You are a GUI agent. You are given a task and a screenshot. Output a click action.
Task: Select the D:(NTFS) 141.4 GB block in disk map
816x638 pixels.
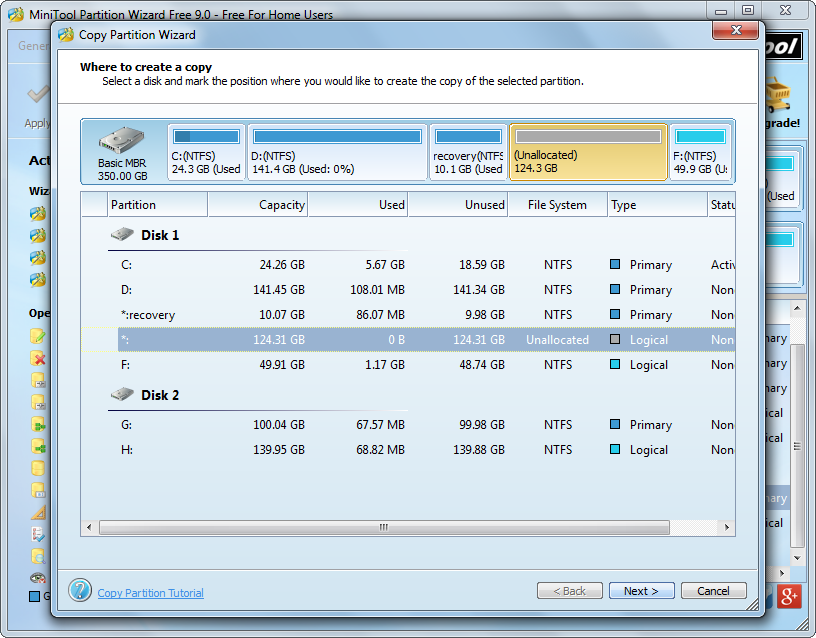337,152
